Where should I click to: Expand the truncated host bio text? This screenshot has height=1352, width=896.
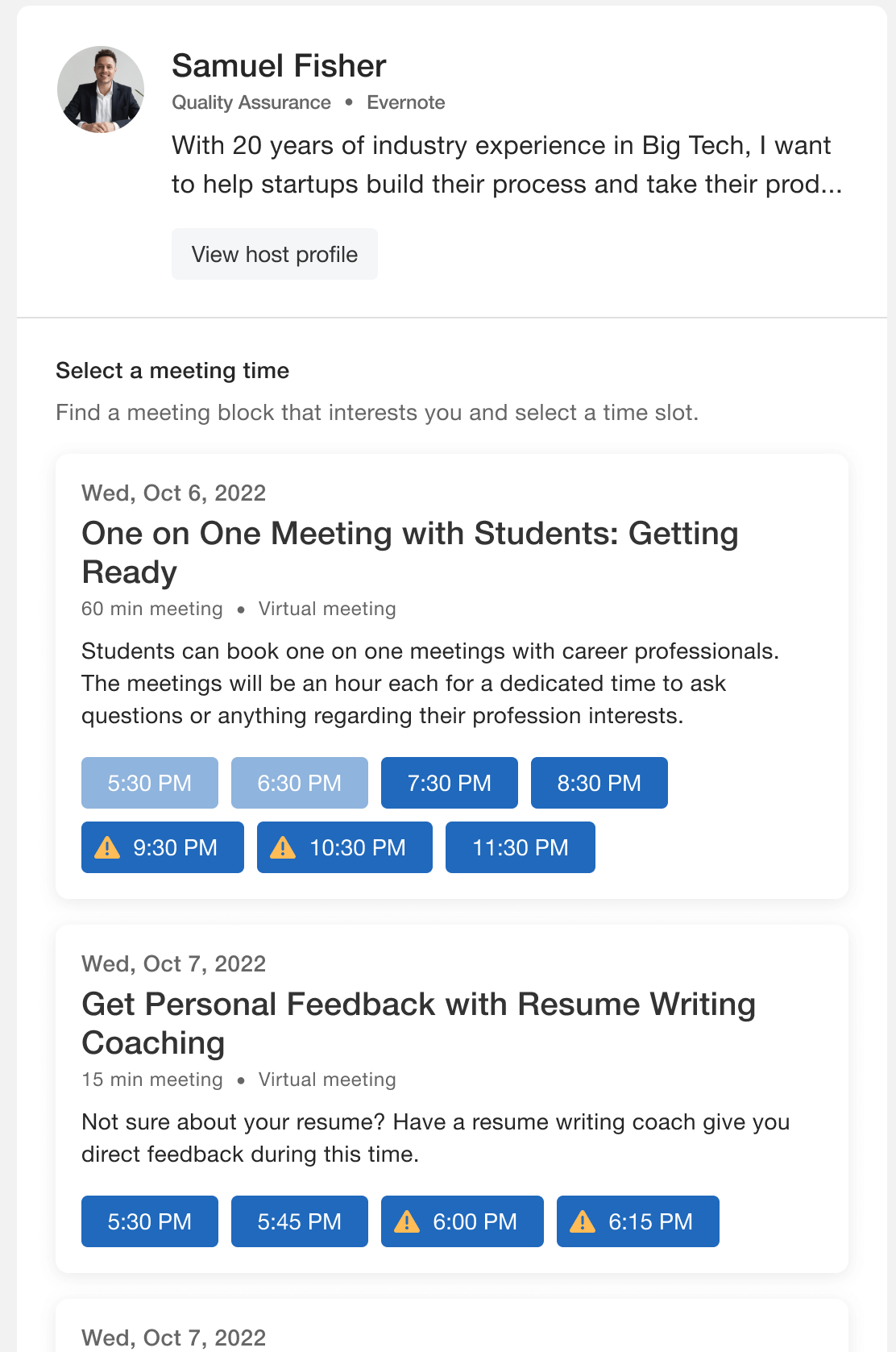(x=506, y=165)
